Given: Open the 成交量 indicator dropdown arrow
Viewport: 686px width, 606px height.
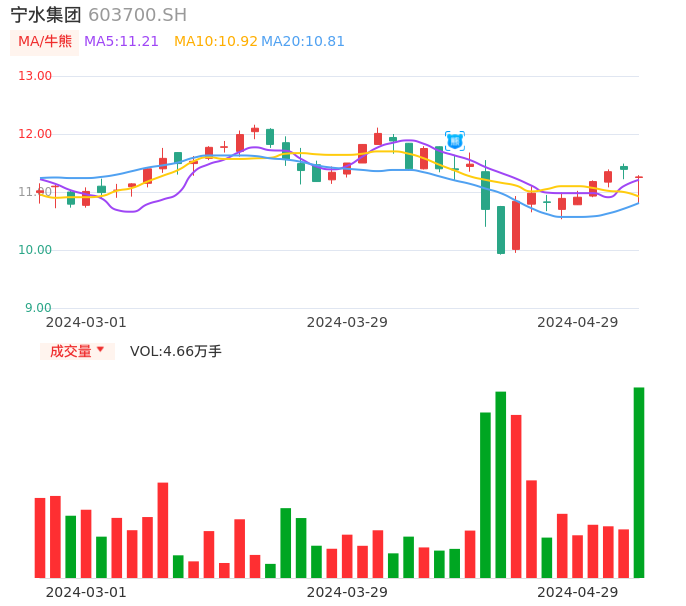Looking at the screenshot, I should tap(100, 350).
